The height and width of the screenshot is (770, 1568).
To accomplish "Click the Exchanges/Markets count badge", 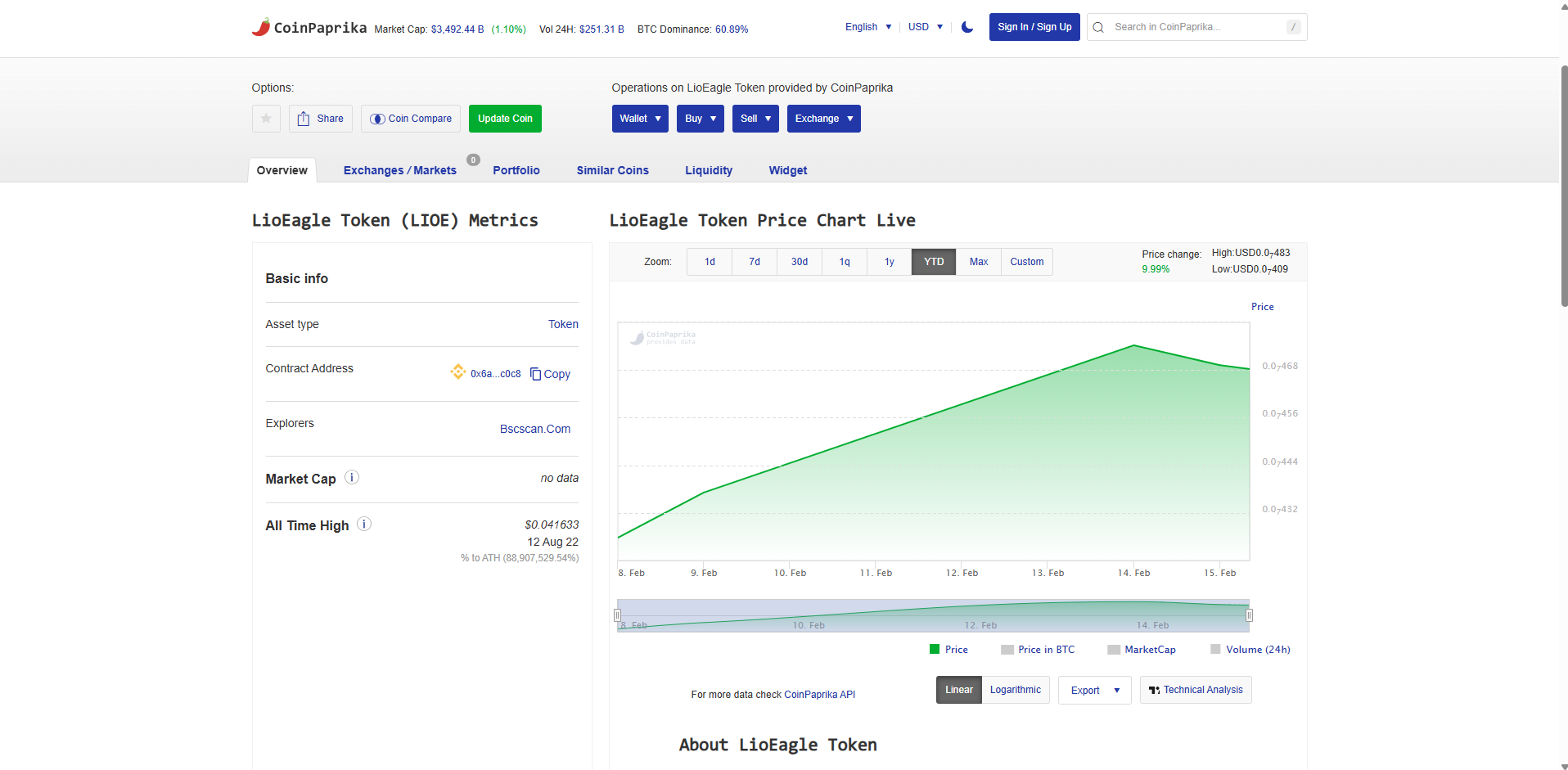I will tap(473, 160).
